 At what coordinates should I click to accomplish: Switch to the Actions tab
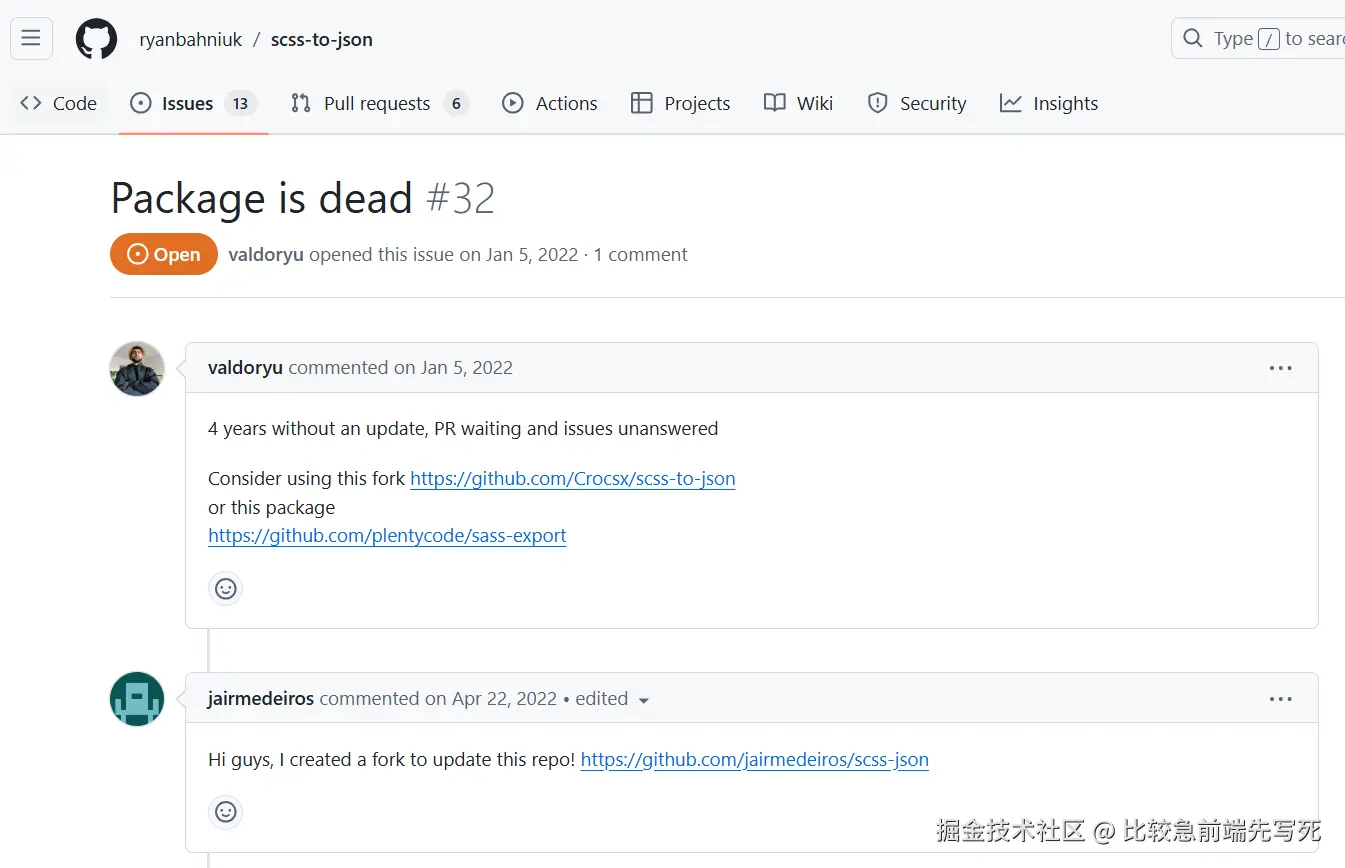pos(550,103)
